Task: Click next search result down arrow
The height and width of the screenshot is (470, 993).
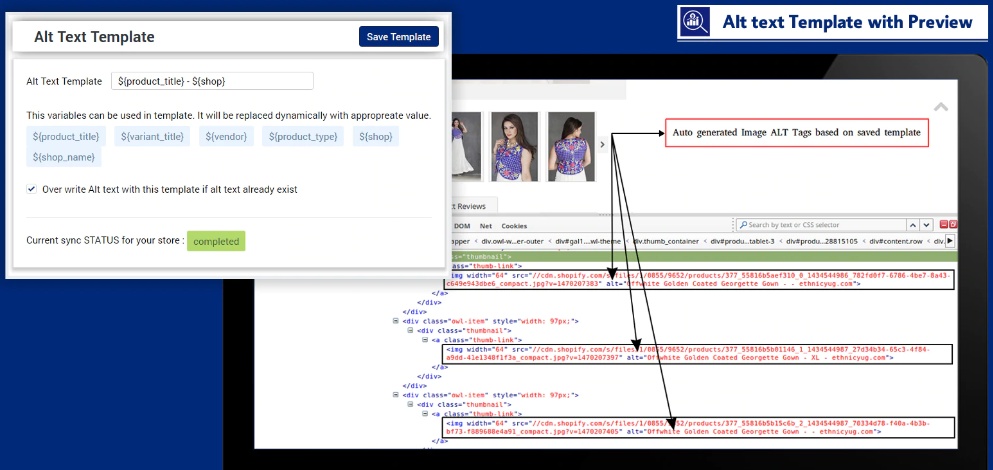Action: point(928,225)
